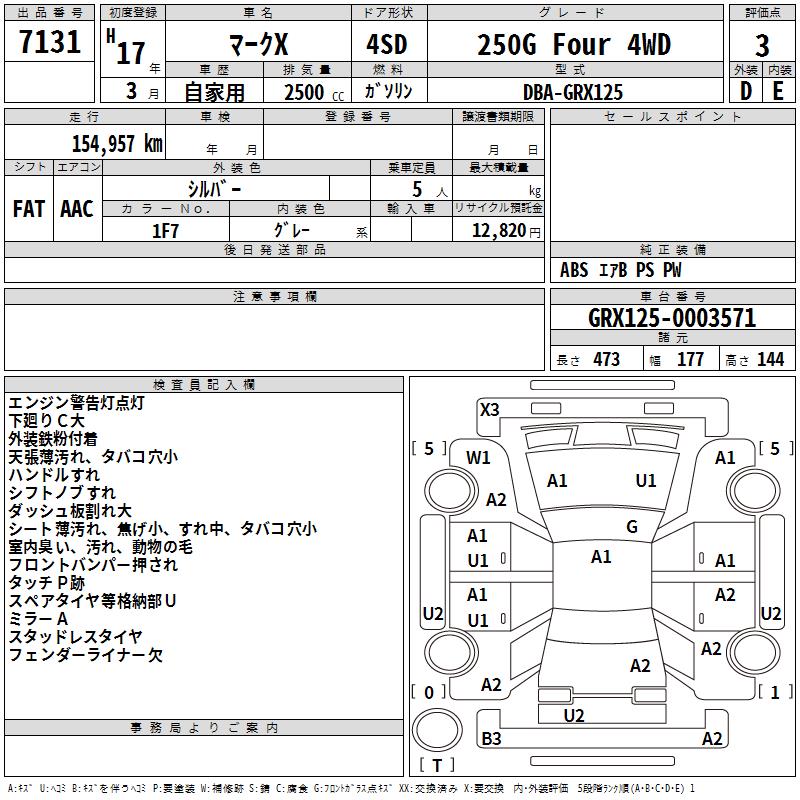Select note スタッドレスタイヤ
The width and height of the screenshot is (800, 800).
pos(75,637)
